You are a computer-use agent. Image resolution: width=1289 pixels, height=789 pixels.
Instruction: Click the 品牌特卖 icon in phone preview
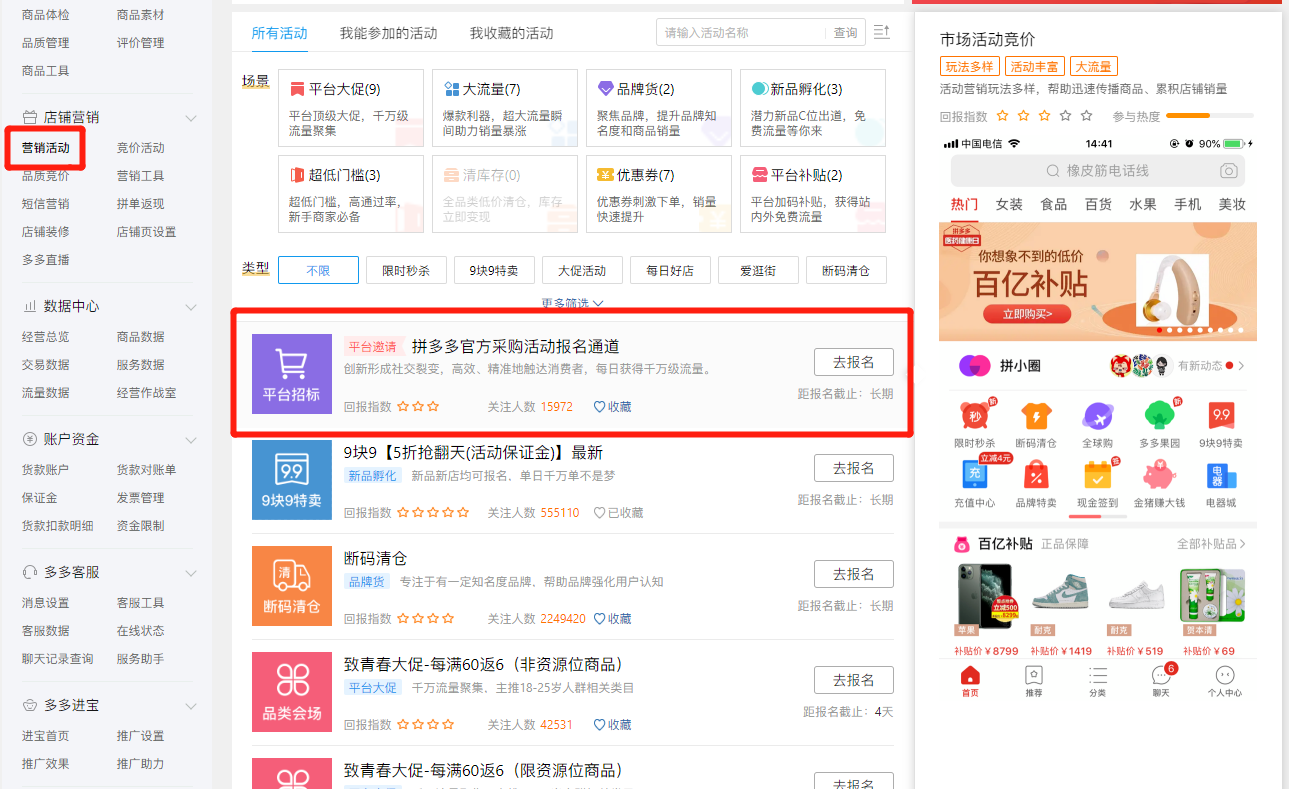tap(1036, 474)
